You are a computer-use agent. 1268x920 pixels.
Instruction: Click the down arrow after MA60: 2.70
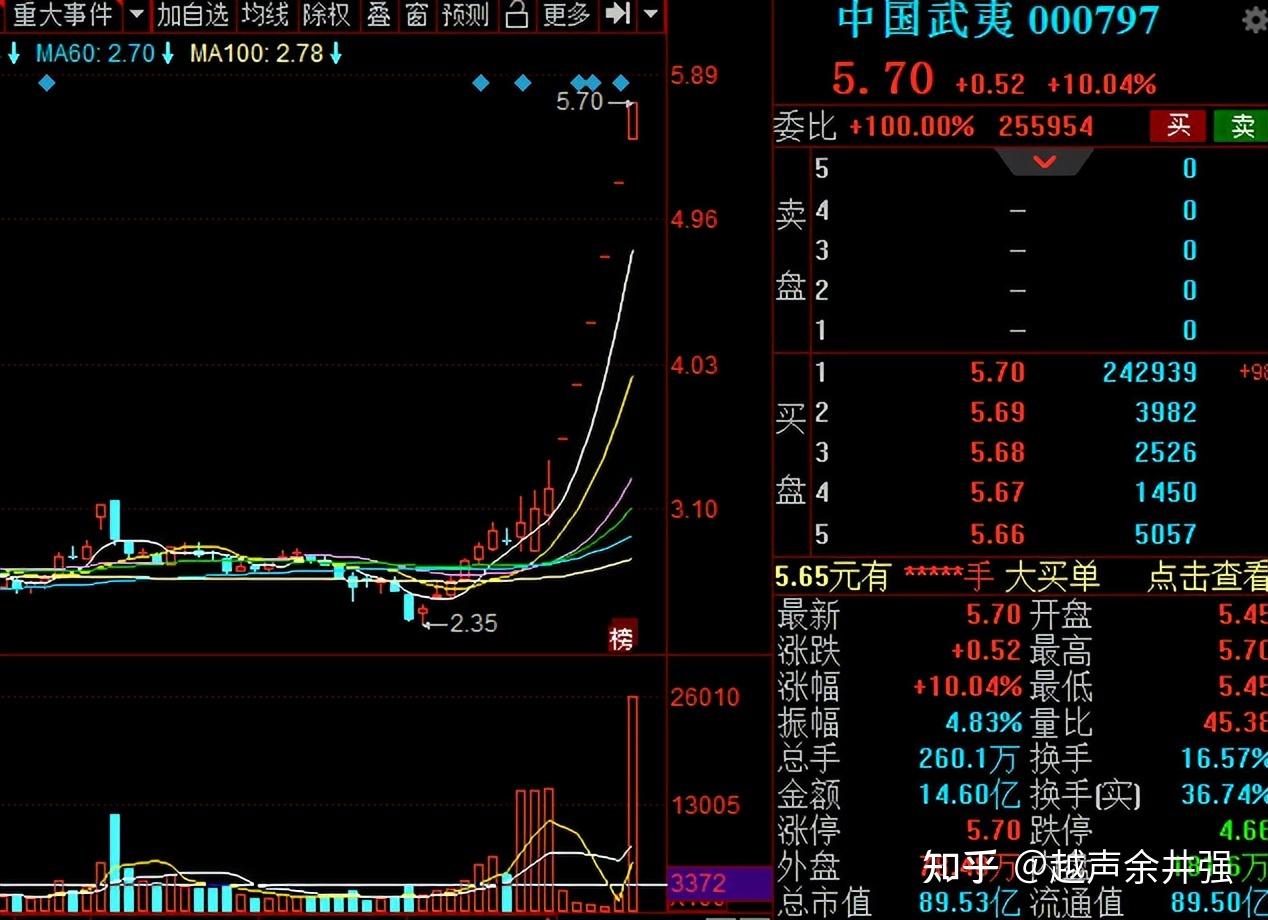[168, 54]
